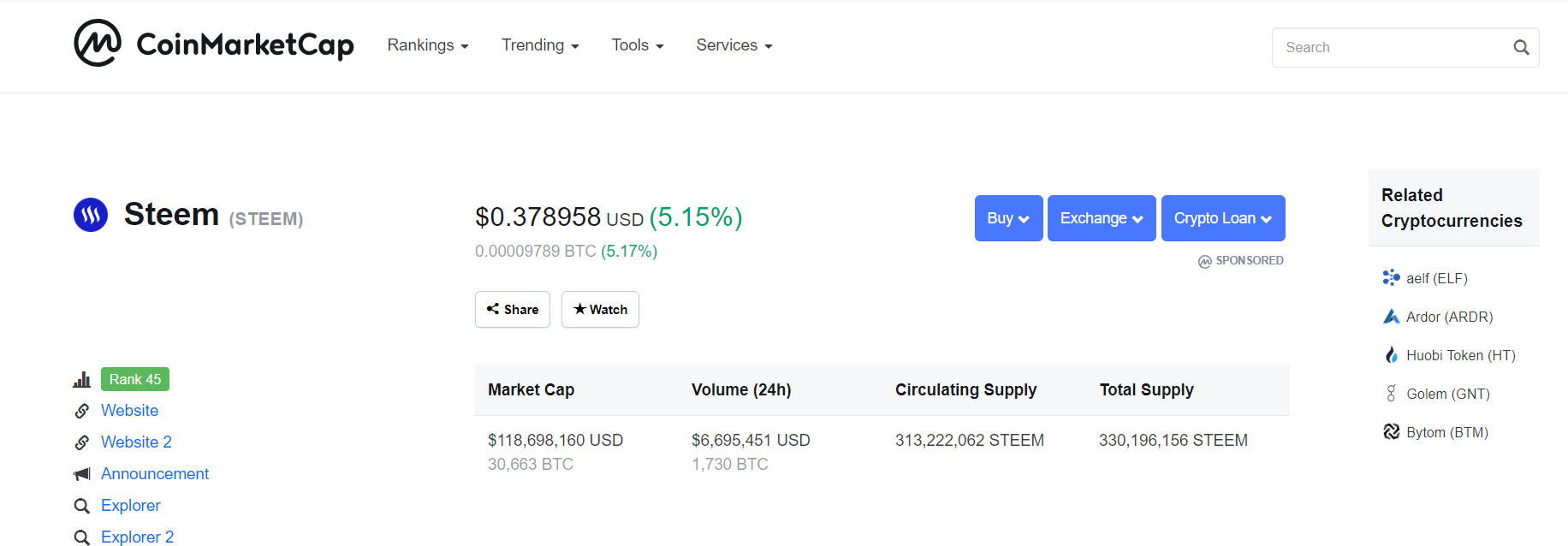Open the Trending dropdown menu
Screen dimensions: 1568x546
[x=540, y=45]
